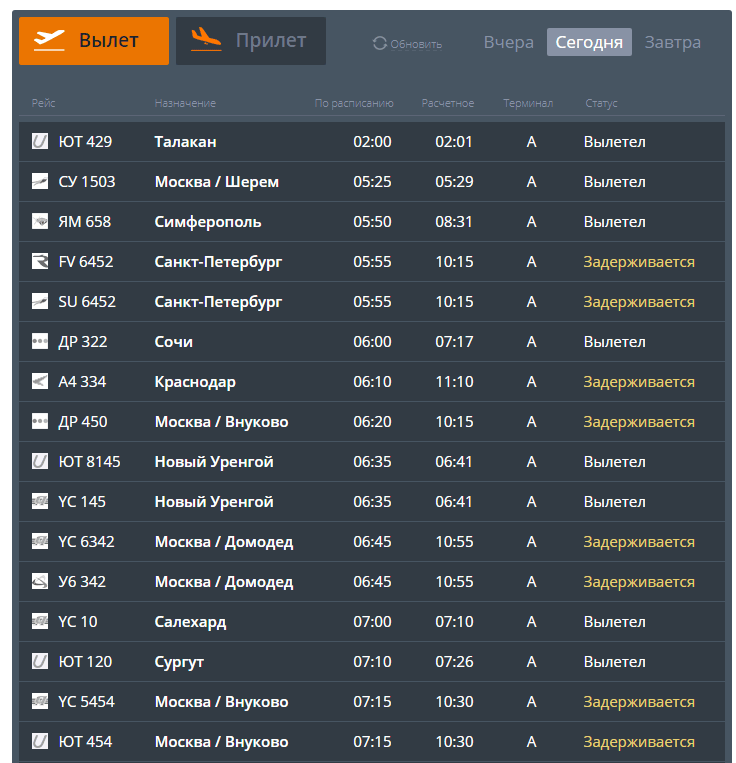Click the Рейс column header

pyautogui.click(x=43, y=103)
